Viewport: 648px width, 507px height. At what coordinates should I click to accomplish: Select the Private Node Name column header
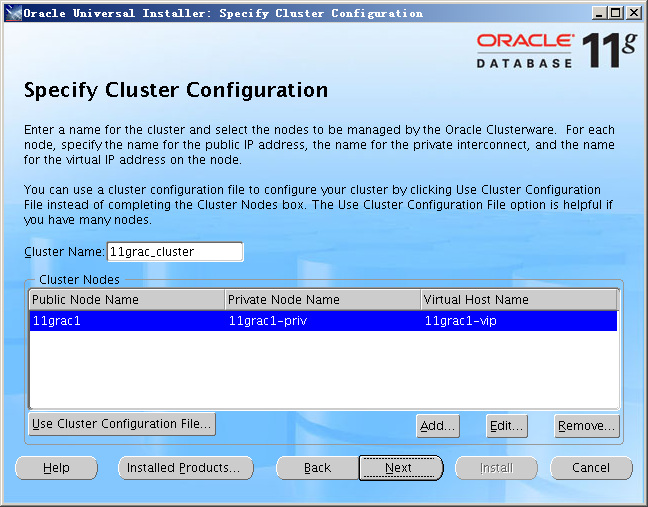[x=322, y=300]
